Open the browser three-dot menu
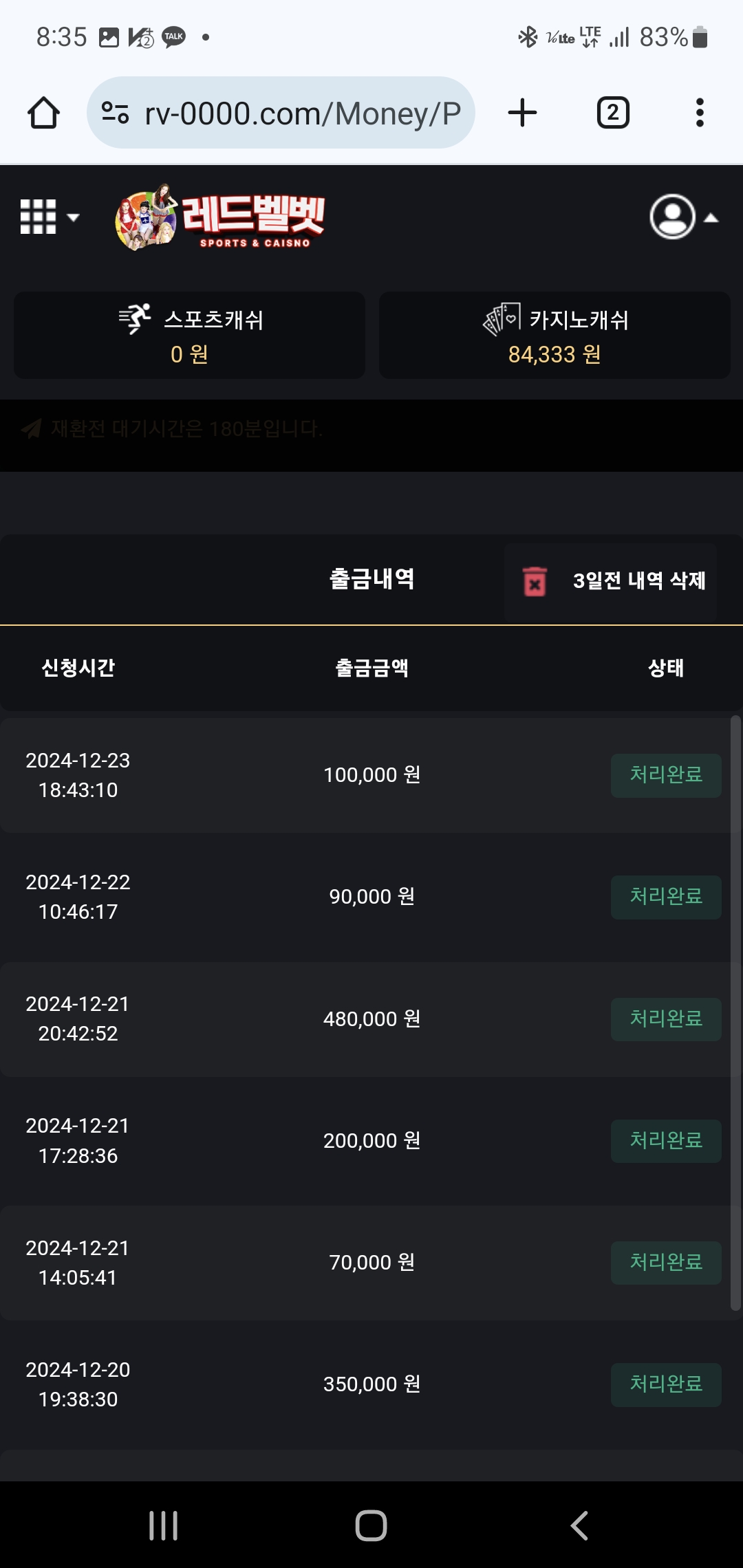The width and height of the screenshot is (743, 1568). [x=700, y=113]
